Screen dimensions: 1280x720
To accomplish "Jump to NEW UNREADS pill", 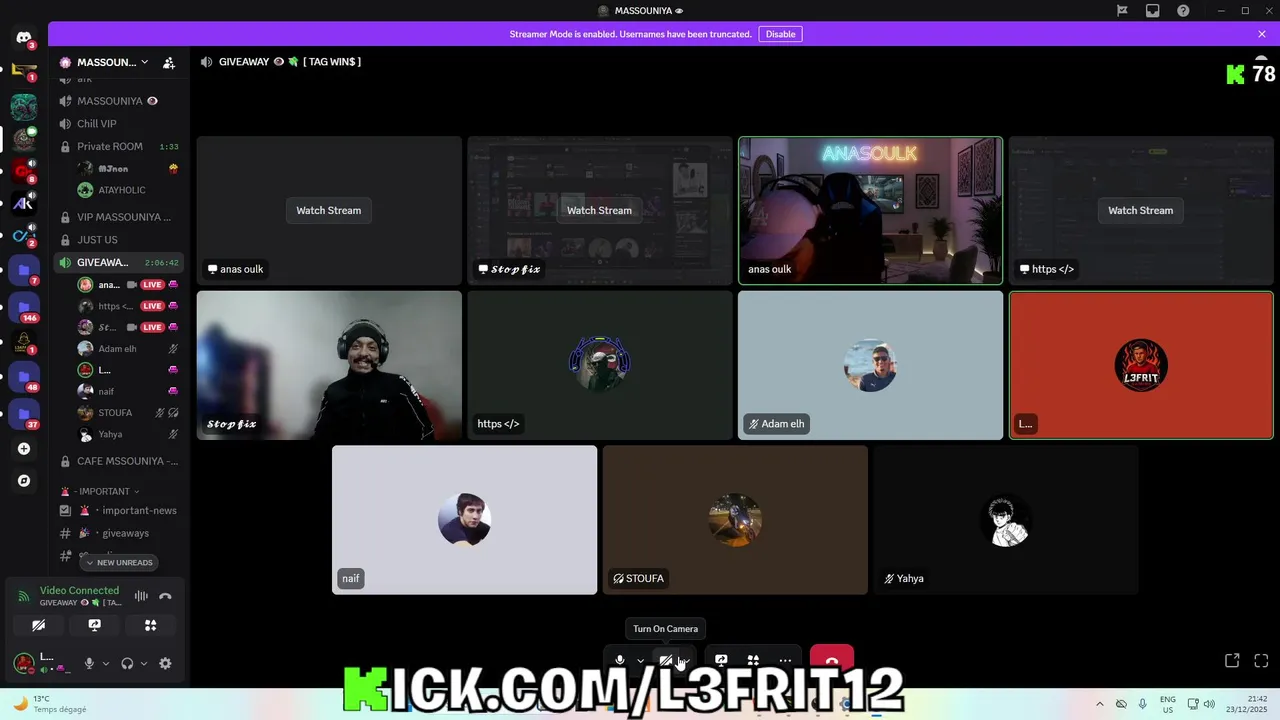I will click(x=119, y=562).
